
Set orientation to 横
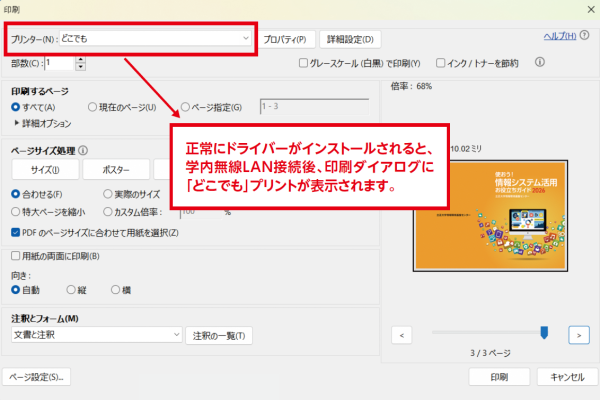113,289
